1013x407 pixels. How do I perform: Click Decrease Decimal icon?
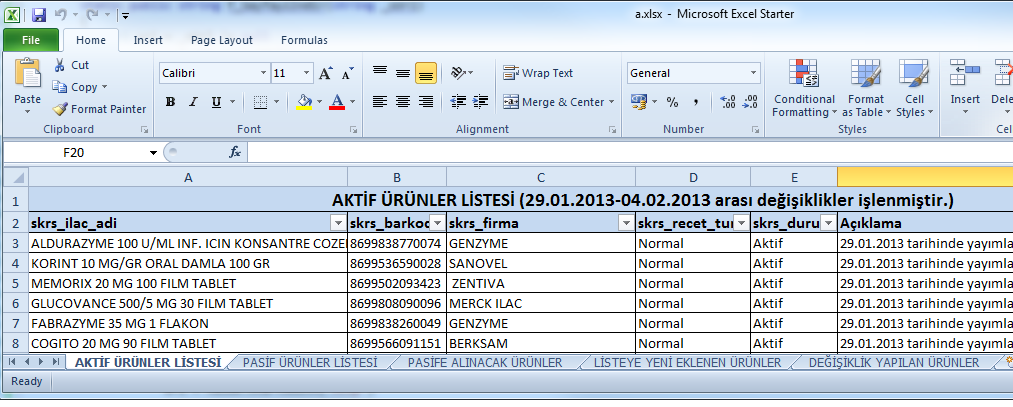(x=750, y=101)
